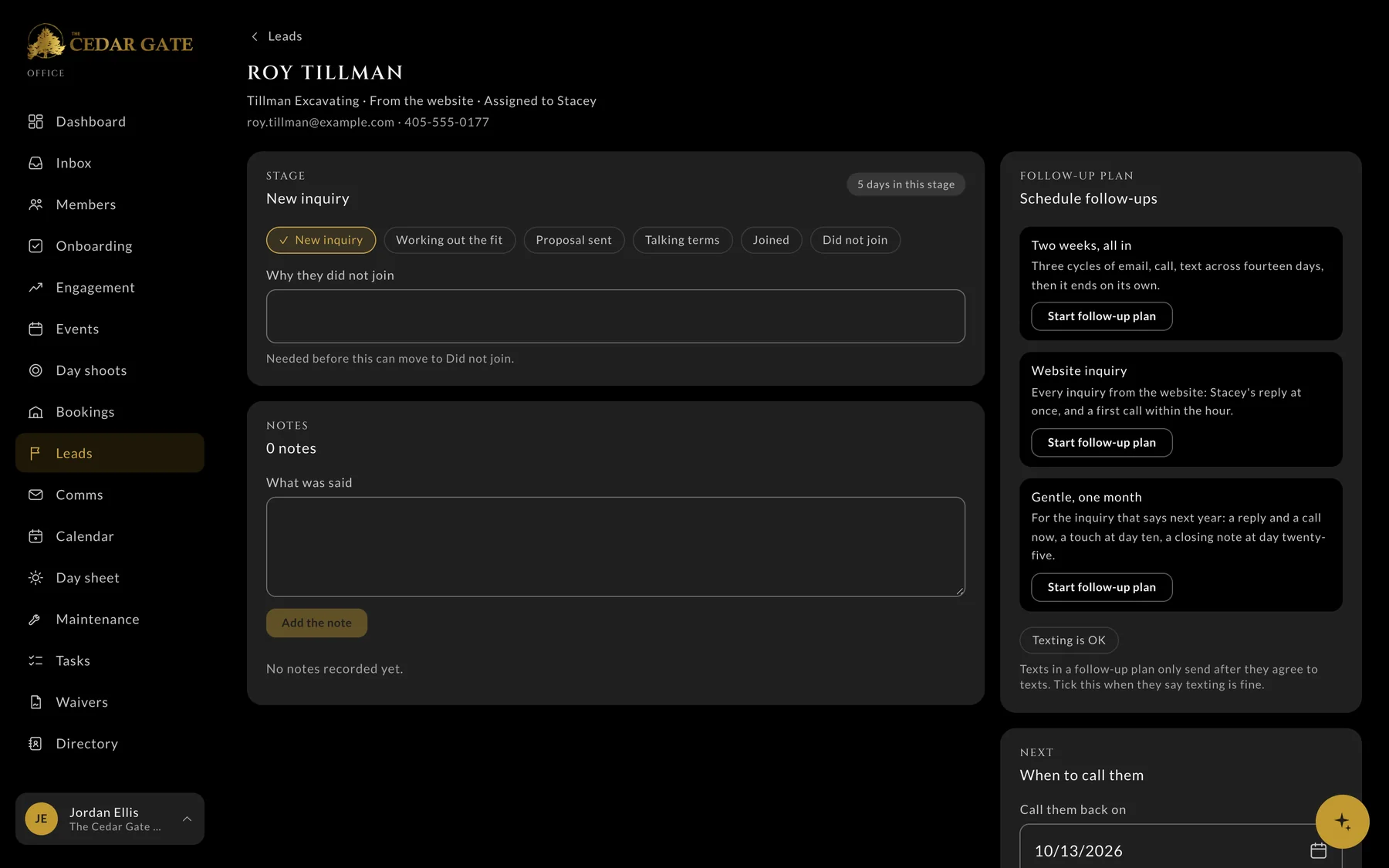The image size is (1389, 868).
Task: Click the Bookings building icon
Action: tap(35, 412)
